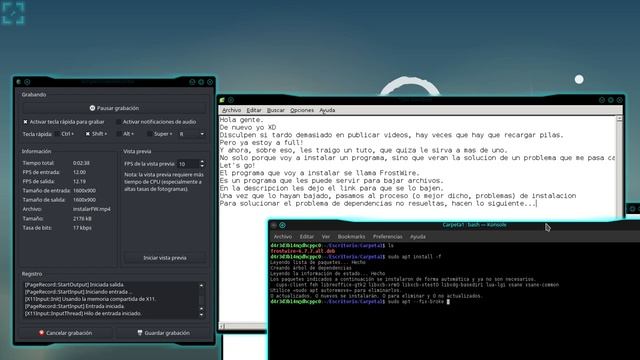Open the Konsole Bookmarks menu
The image size is (640, 360).
pos(351,237)
